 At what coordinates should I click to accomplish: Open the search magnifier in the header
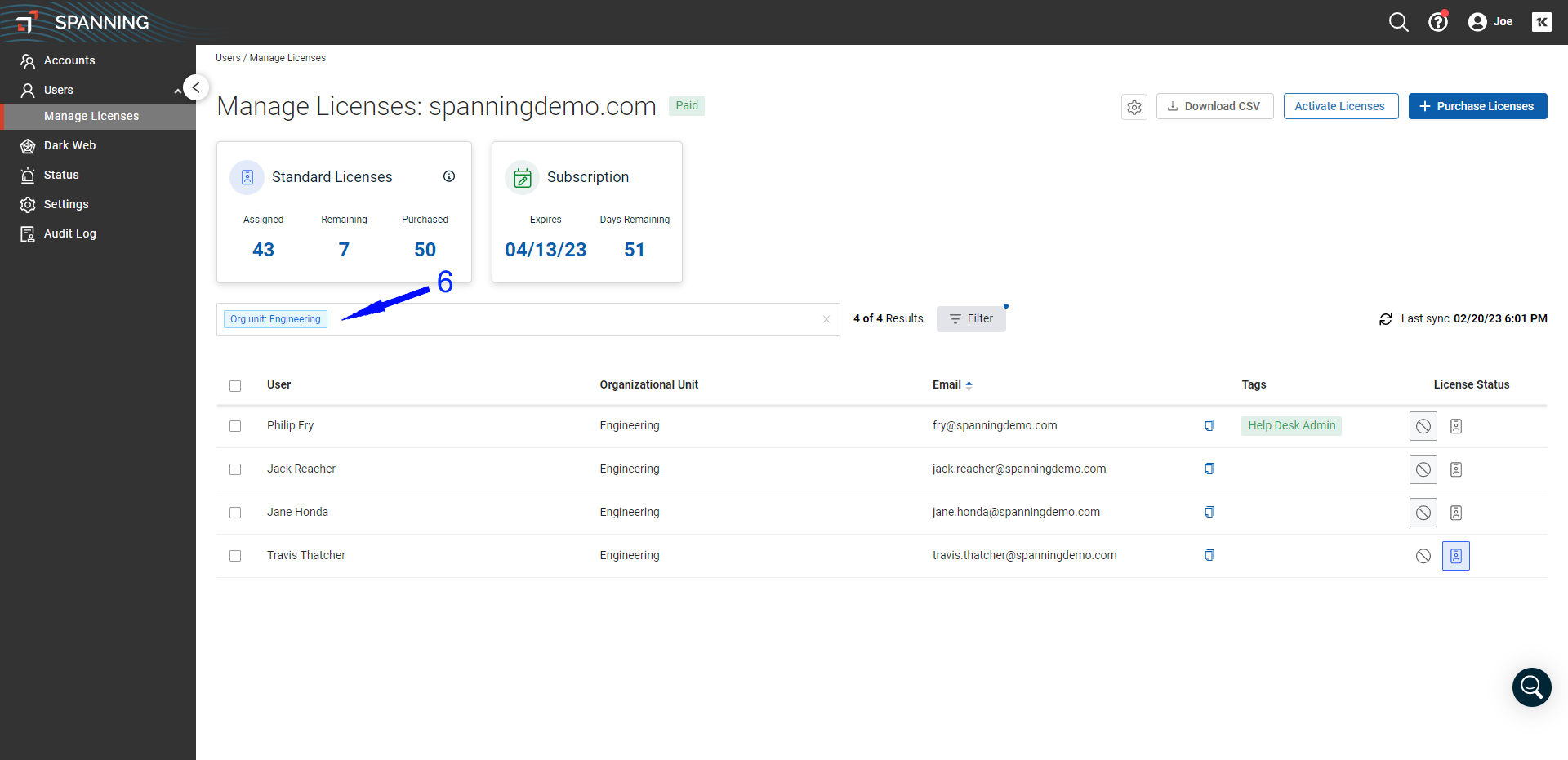click(x=1398, y=22)
